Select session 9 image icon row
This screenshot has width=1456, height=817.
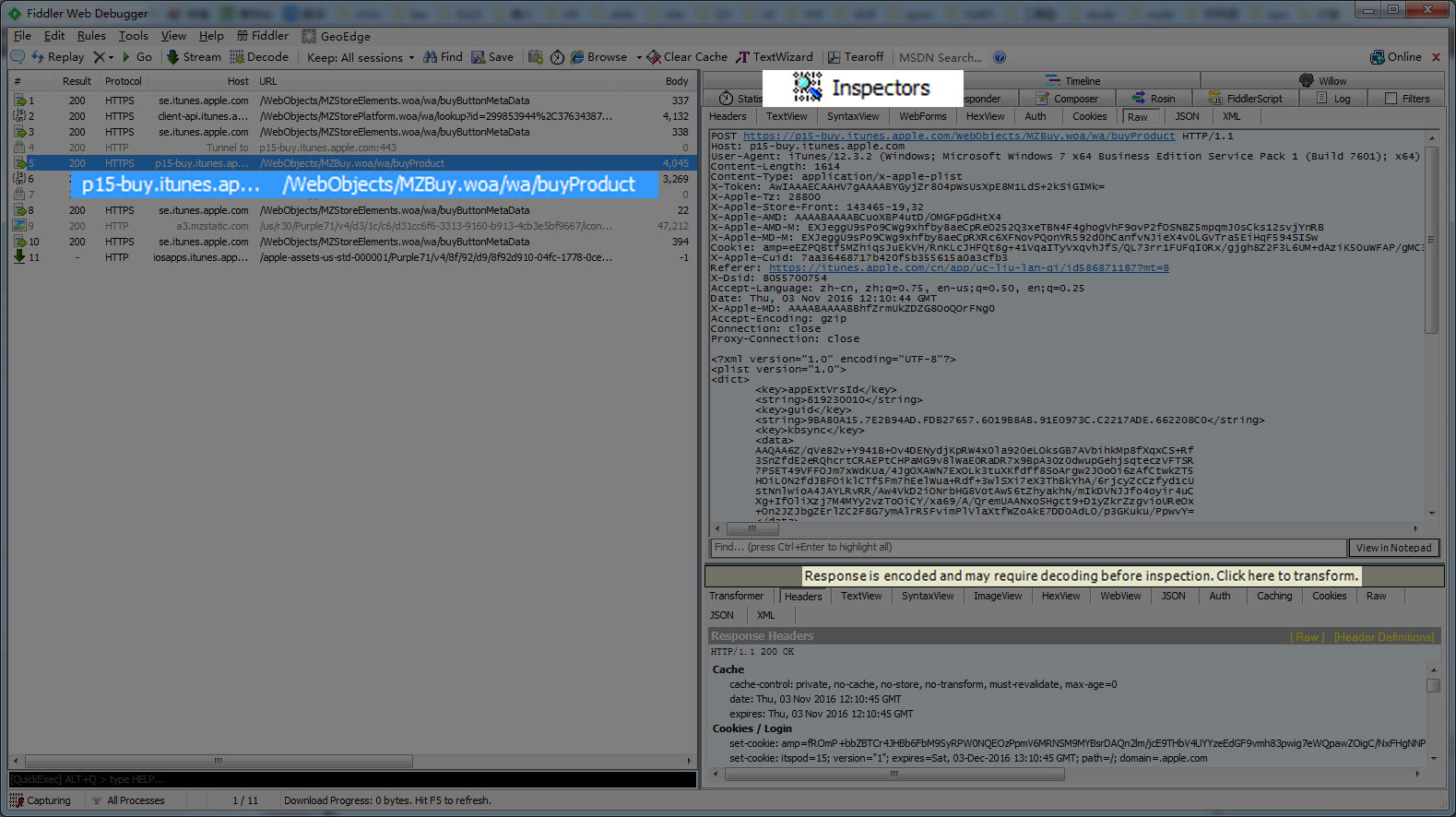point(18,226)
